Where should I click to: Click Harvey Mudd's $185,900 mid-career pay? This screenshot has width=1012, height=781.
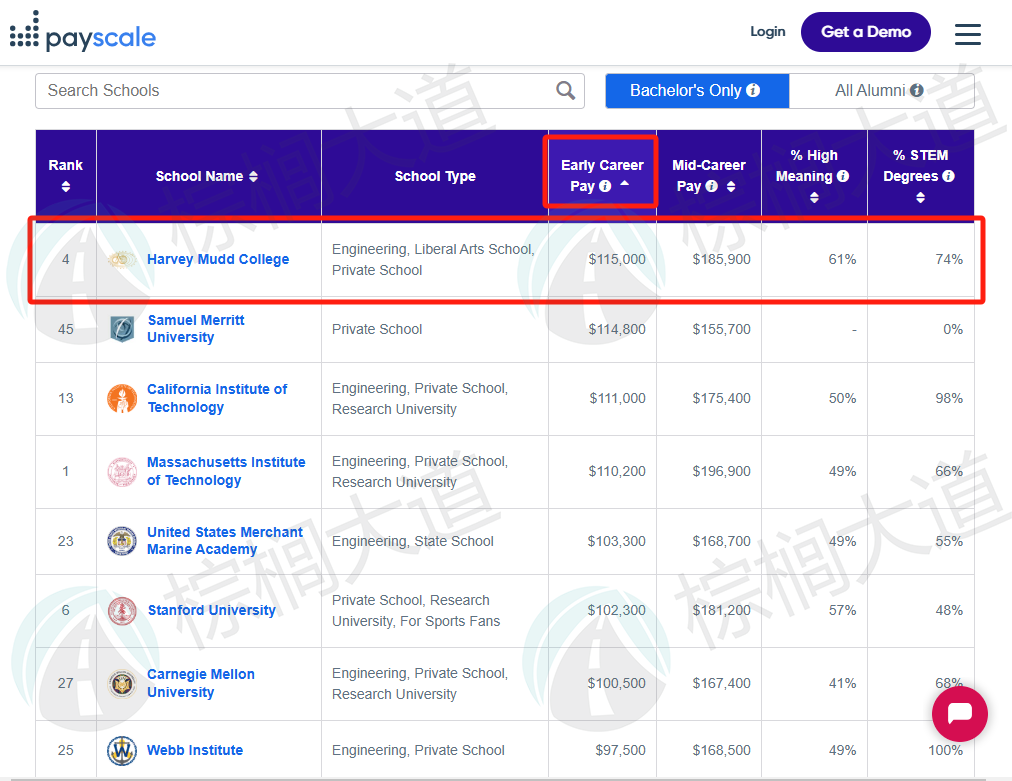pyautogui.click(x=722, y=259)
